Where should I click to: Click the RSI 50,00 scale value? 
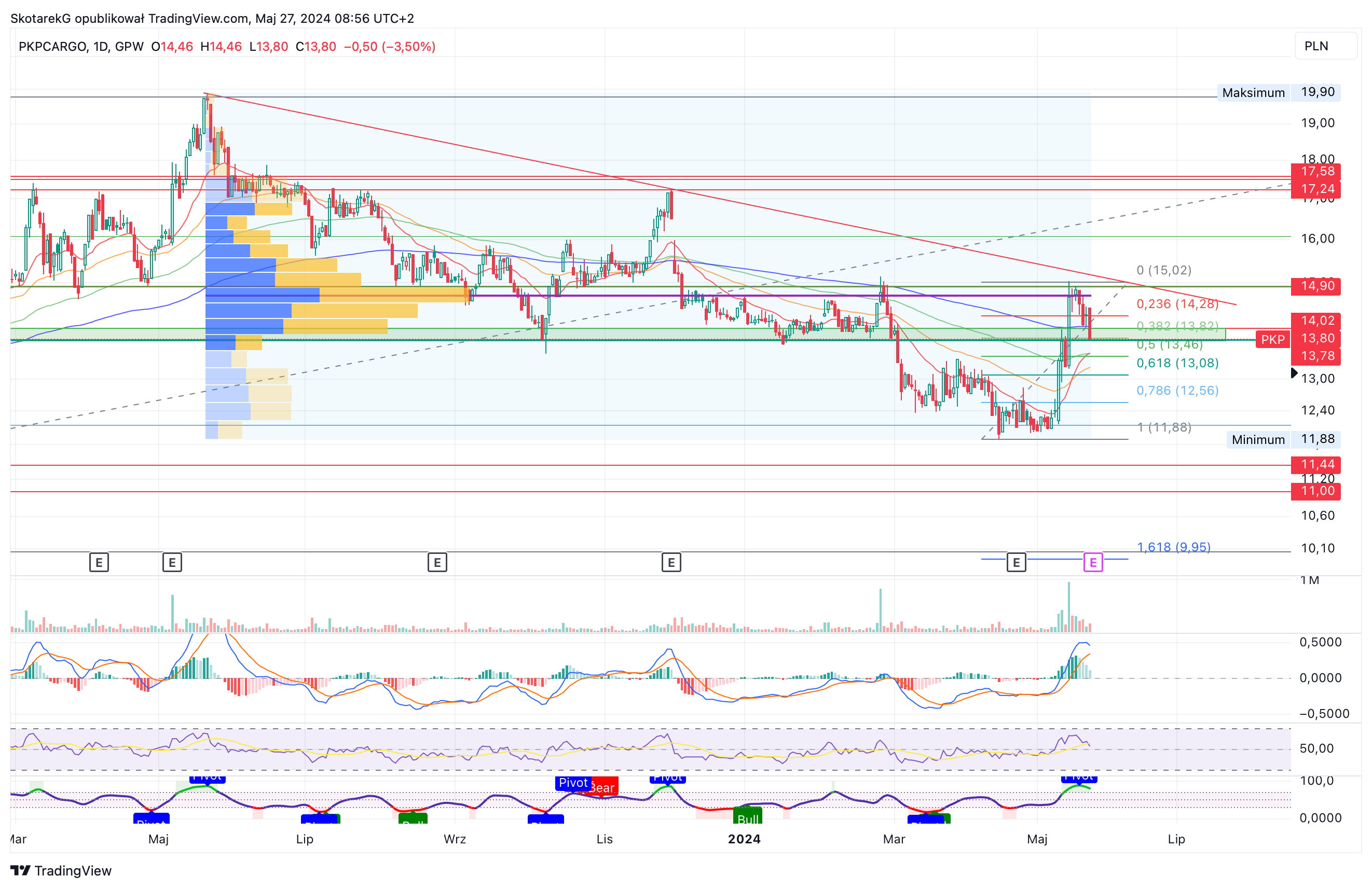pyautogui.click(x=1316, y=748)
